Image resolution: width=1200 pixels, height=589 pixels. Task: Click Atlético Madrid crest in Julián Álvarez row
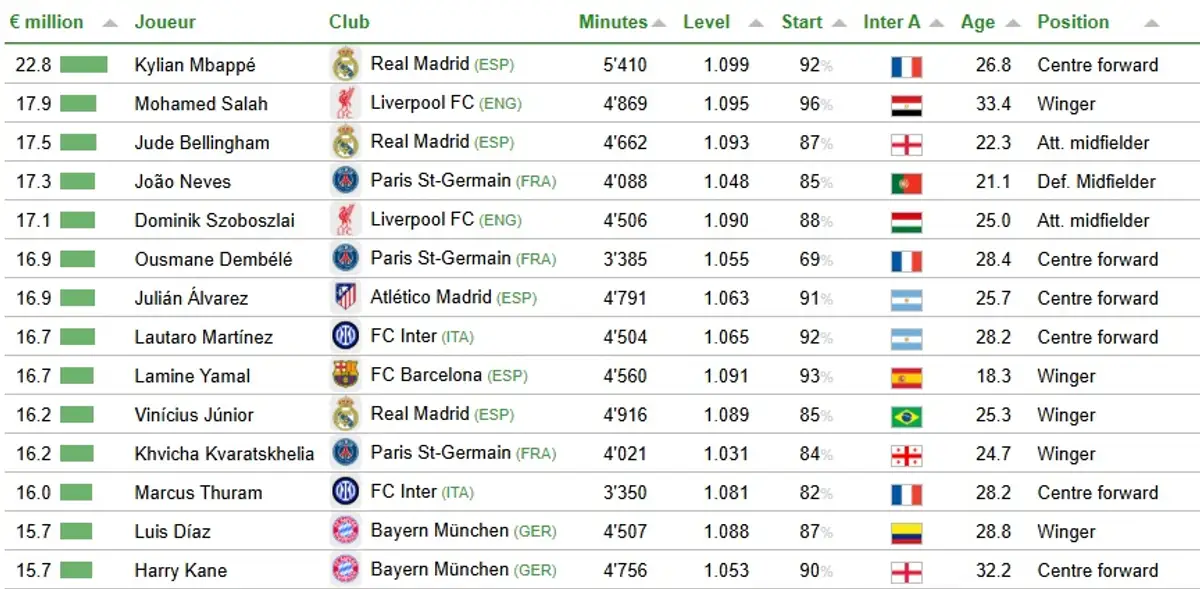[345, 297]
